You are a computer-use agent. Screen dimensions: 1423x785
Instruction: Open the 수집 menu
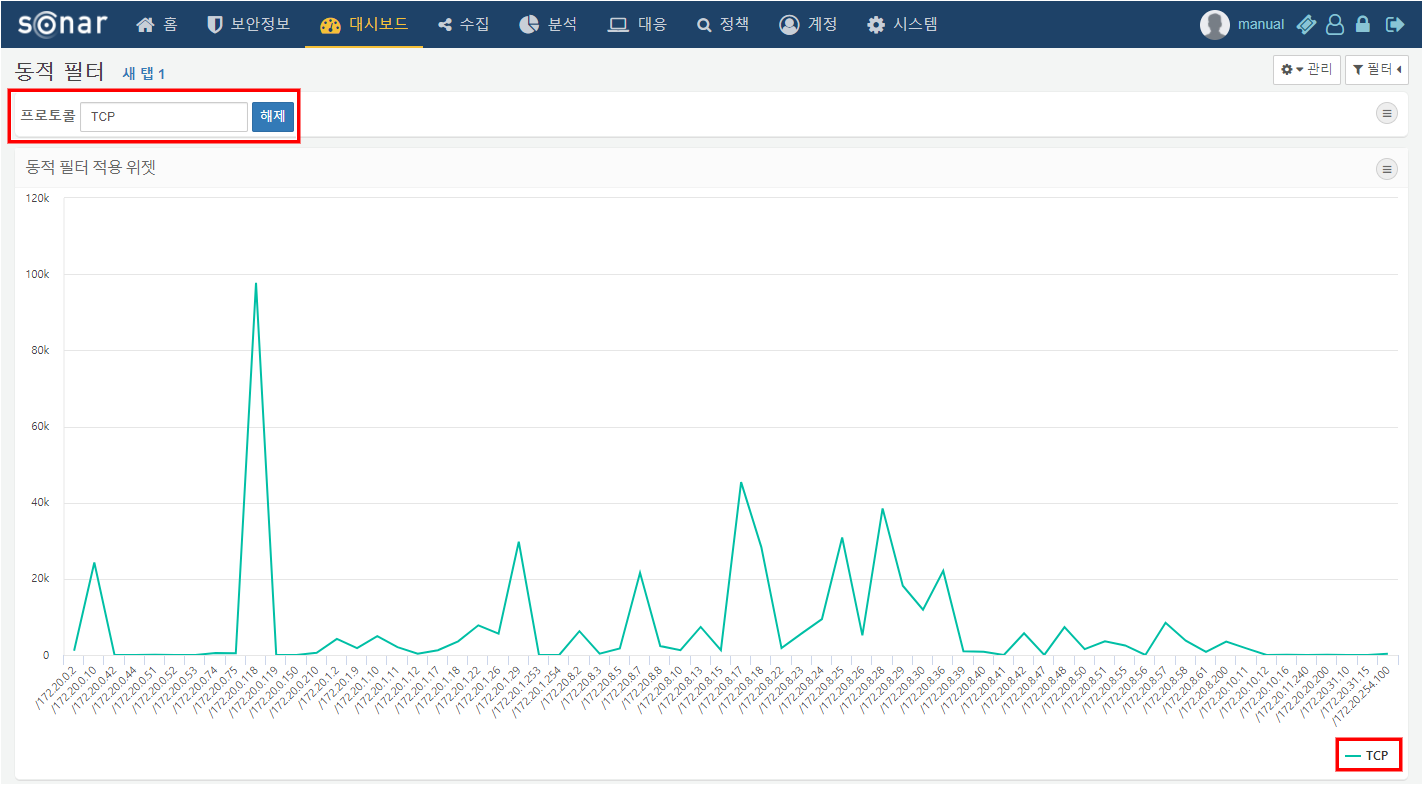pos(464,24)
